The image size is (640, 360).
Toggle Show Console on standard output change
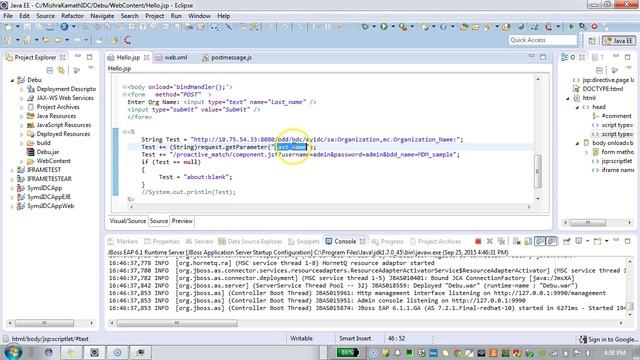[540, 241]
